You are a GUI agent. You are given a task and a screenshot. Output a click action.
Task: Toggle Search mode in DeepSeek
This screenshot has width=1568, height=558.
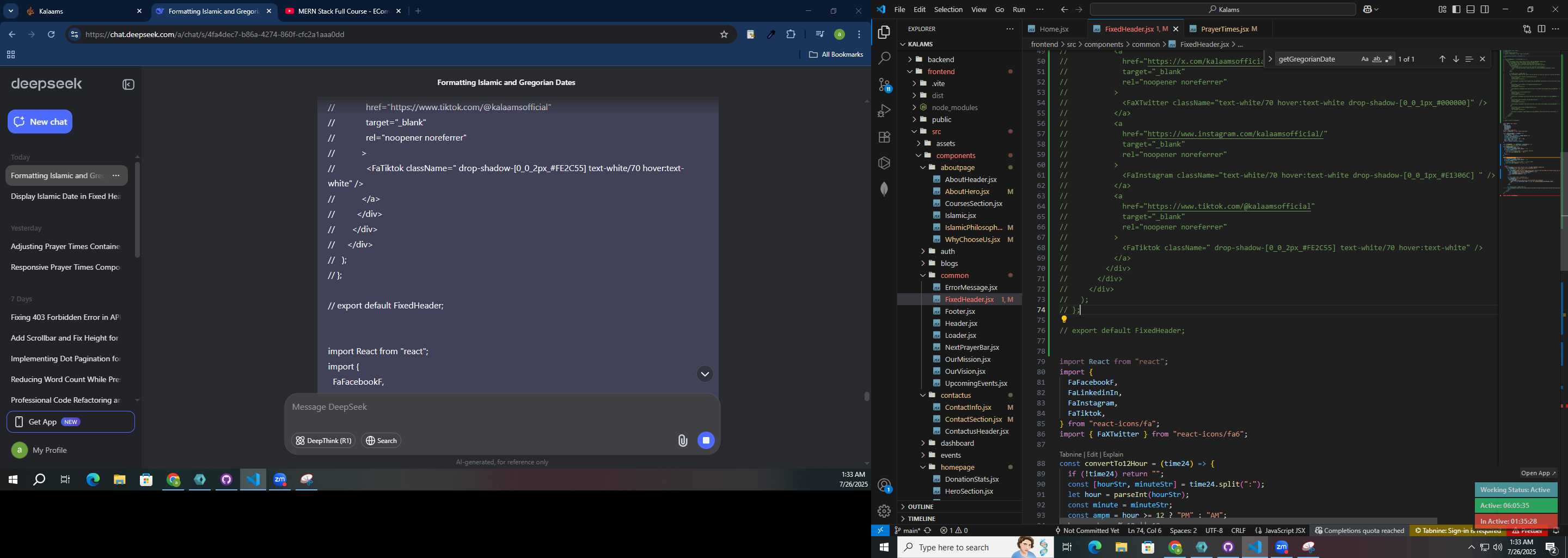coord(381,440)
